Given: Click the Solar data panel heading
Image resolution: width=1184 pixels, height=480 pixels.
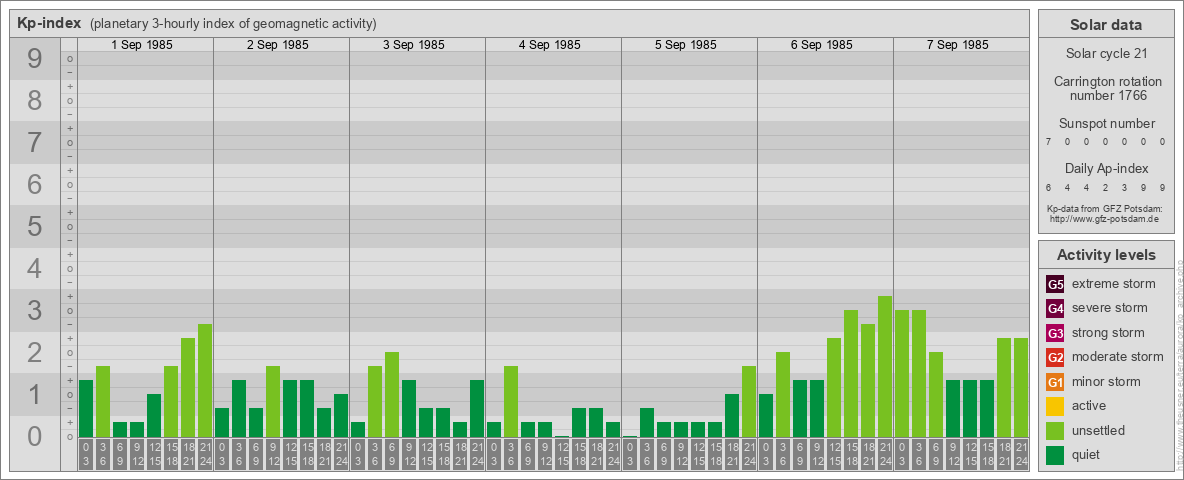Looking at the screenshot, I should (x=1106, y=25).
